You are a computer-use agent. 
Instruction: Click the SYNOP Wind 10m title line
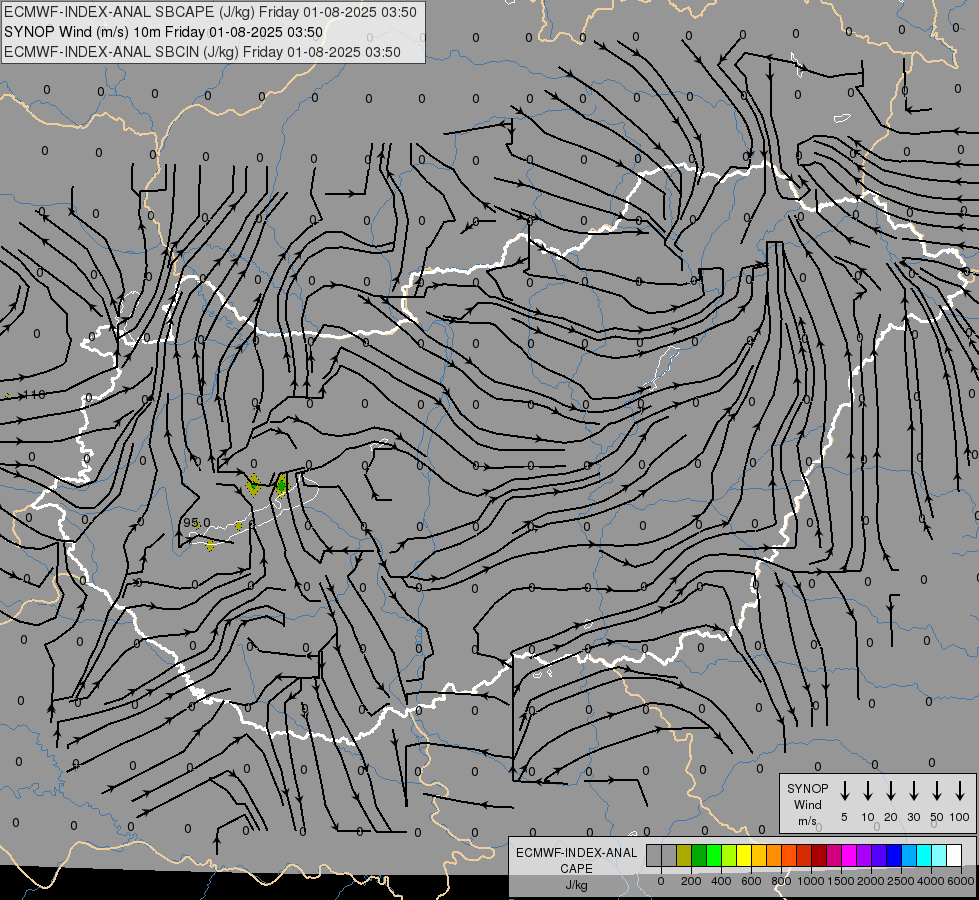[163, 32]
